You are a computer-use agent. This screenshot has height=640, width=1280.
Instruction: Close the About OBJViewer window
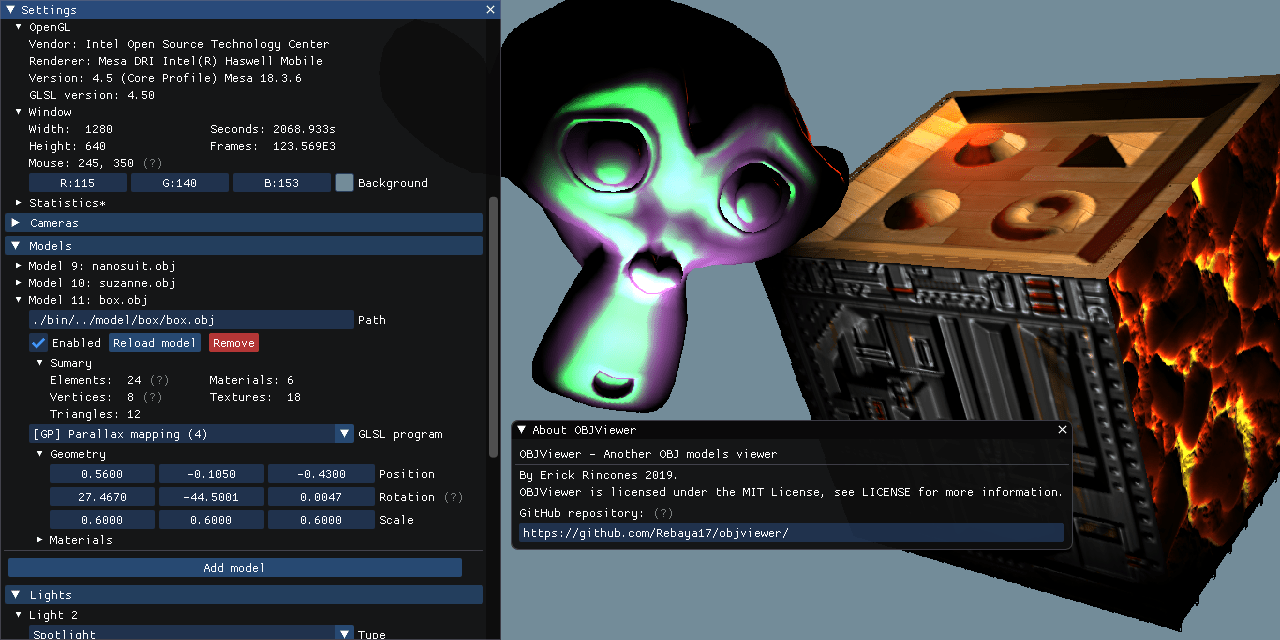tap(1062, 430)
